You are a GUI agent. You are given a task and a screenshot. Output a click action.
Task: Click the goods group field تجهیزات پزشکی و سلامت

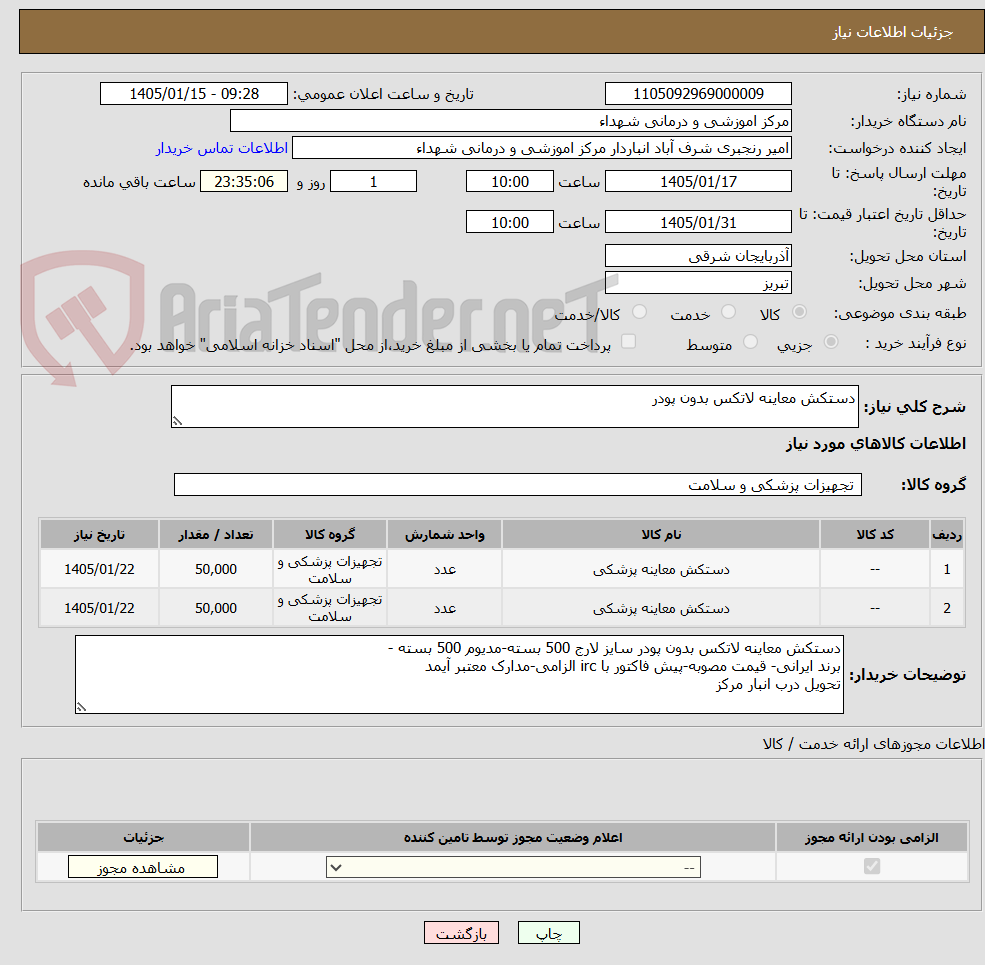[x=518, y=484]
